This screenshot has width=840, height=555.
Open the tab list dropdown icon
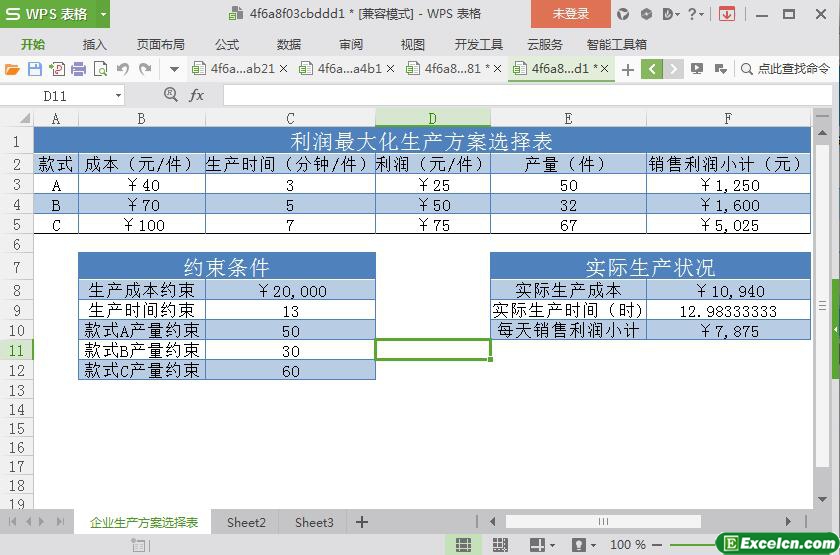point(721,69)
